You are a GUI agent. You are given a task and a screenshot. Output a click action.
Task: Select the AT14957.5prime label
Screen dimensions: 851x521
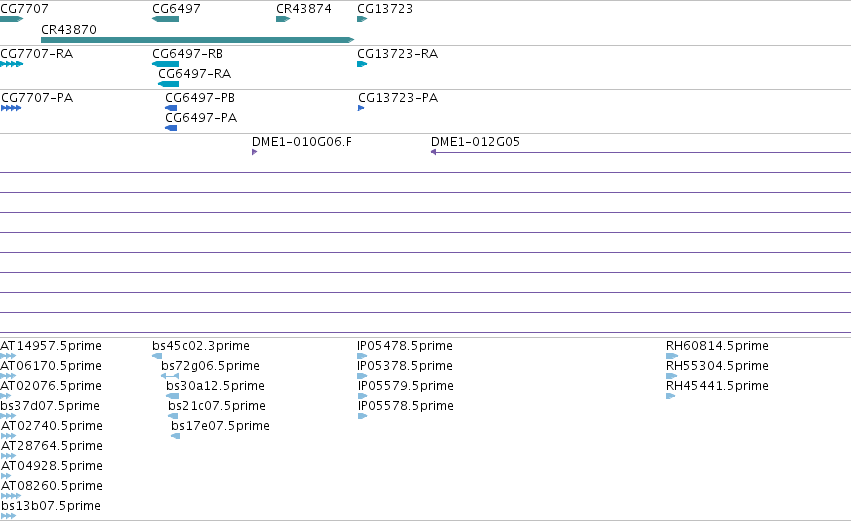point(51,346)
